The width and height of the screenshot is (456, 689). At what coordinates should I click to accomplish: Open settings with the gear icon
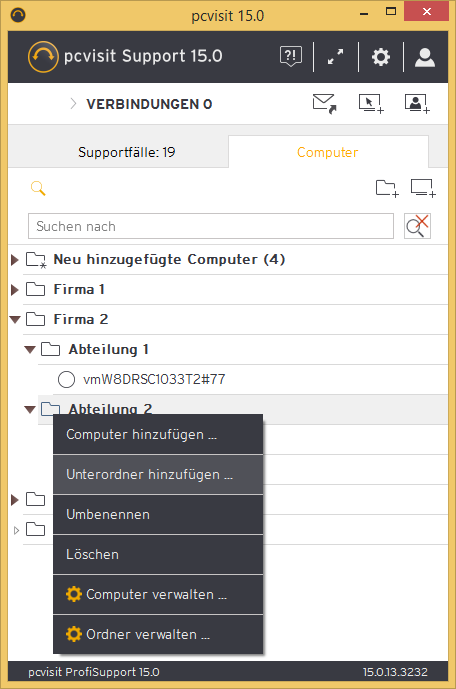(380, 57)
